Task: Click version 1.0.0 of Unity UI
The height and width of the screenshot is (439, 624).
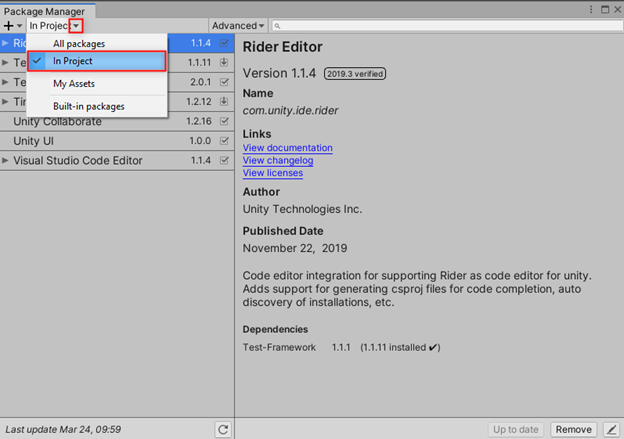Action: [201, 141]
